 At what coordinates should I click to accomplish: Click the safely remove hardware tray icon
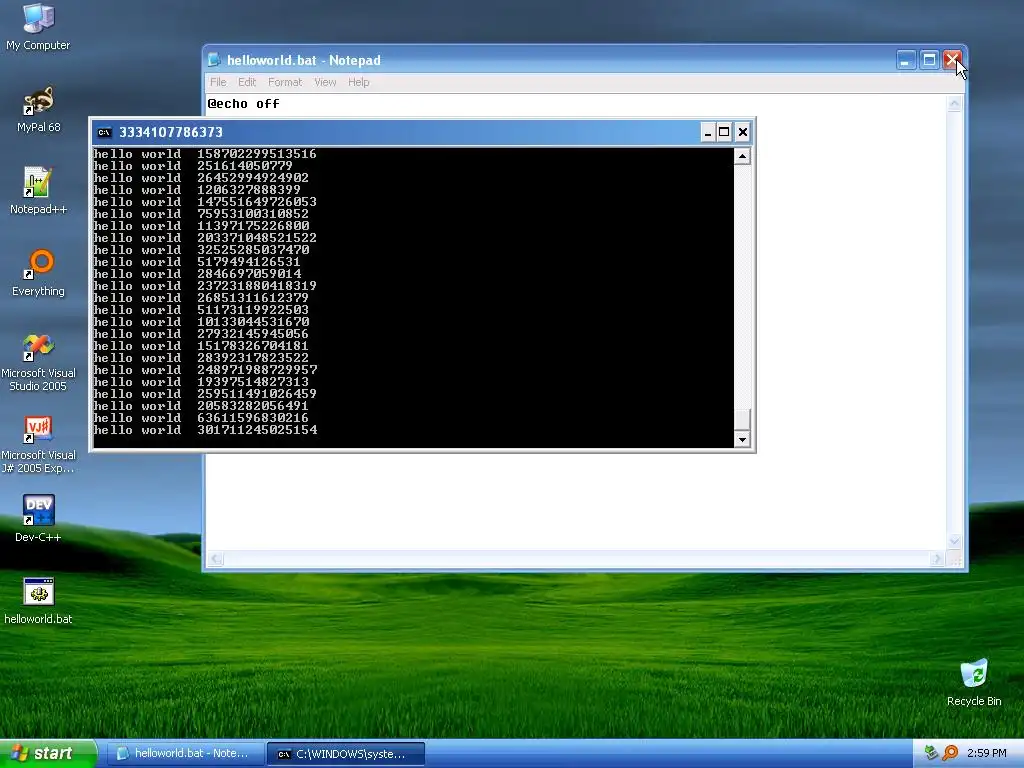coord(931,753)
